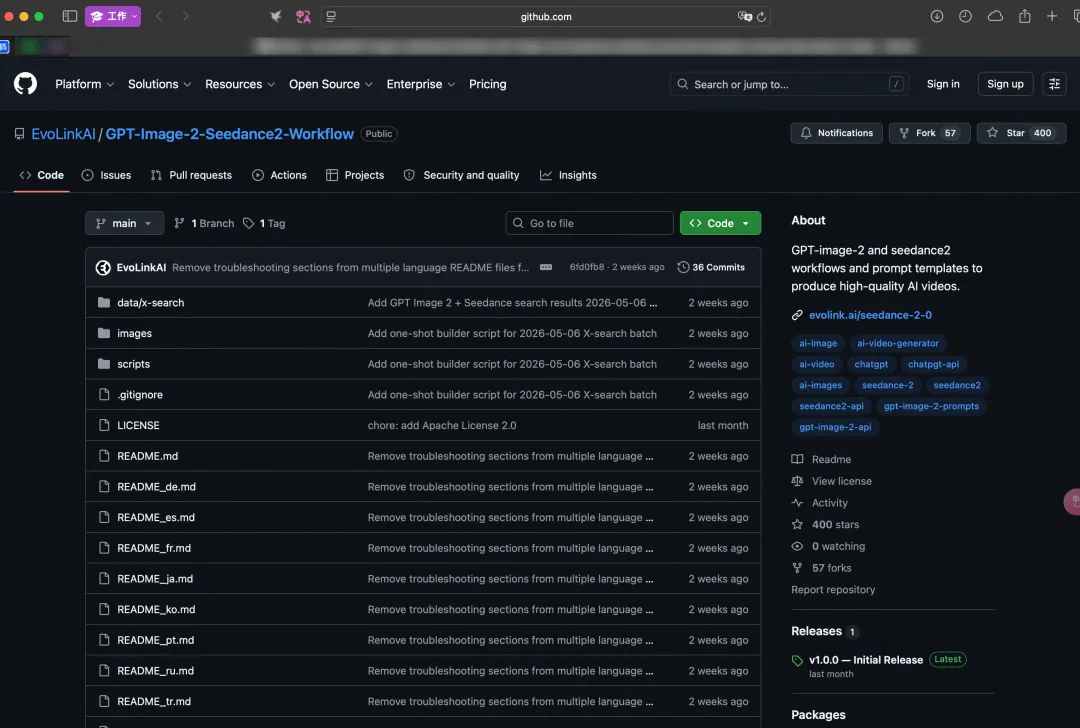This screenshot has width=1080, height=728.
Task: Open the .gitignore file
Action: 140,395
